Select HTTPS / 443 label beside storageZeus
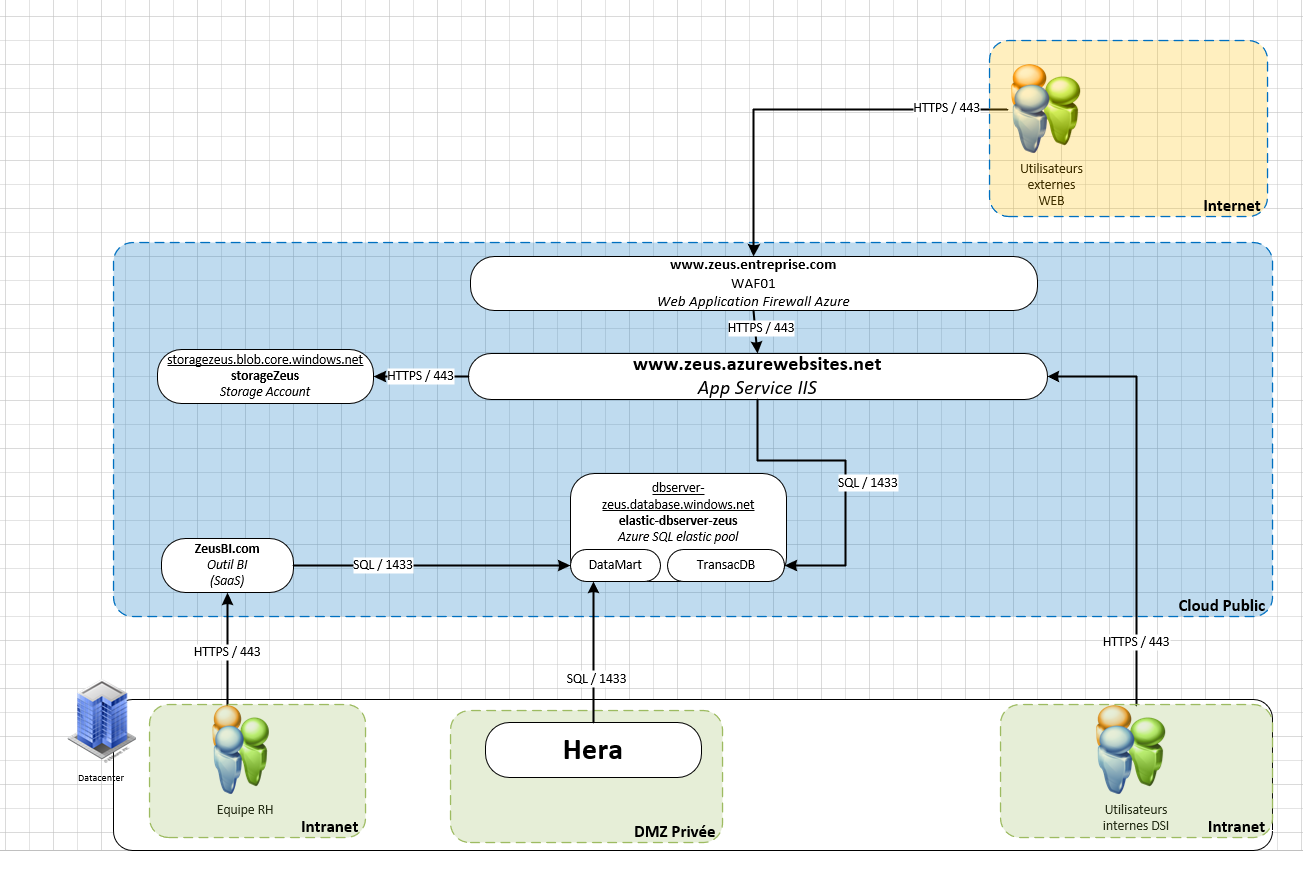1303x869 pixels. [420, 376]
